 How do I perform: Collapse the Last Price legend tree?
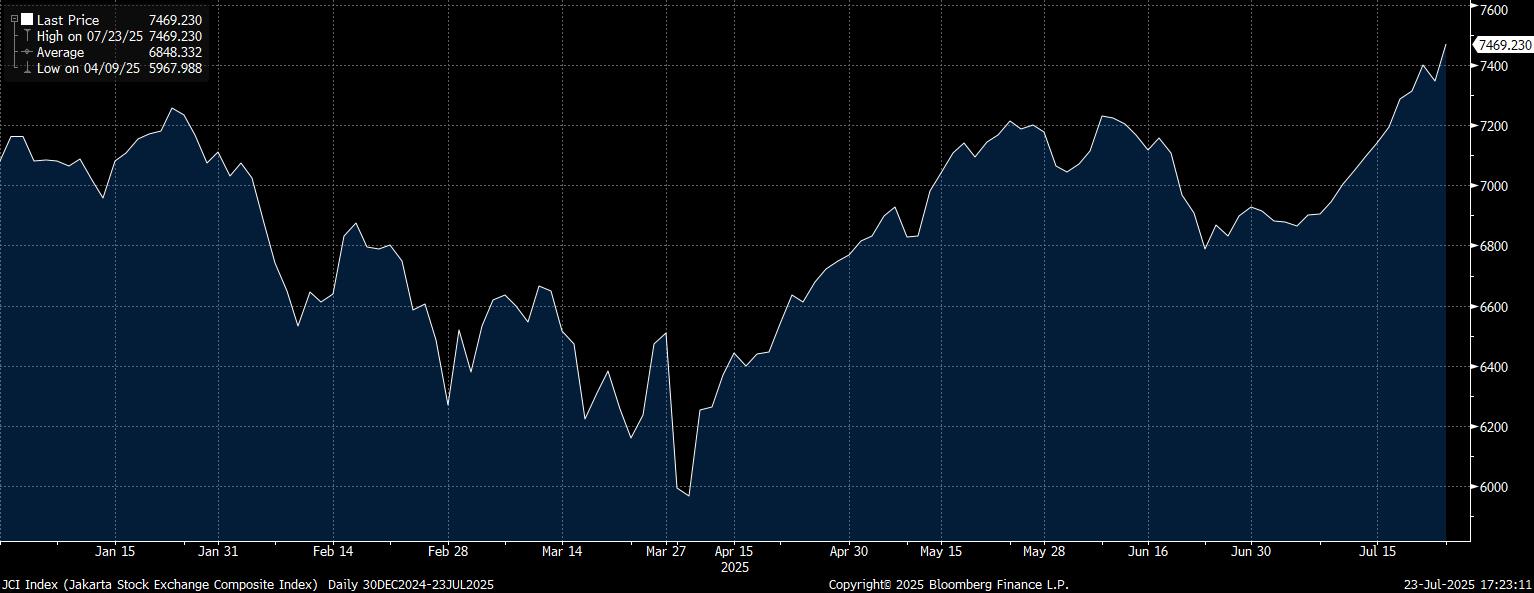14,19
